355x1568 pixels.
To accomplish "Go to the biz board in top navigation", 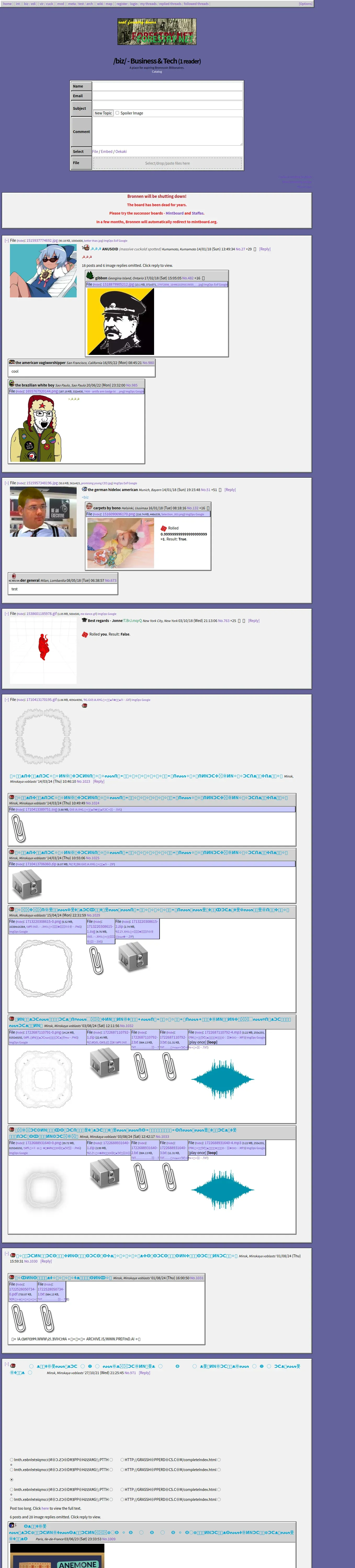I will pos(26,4).
